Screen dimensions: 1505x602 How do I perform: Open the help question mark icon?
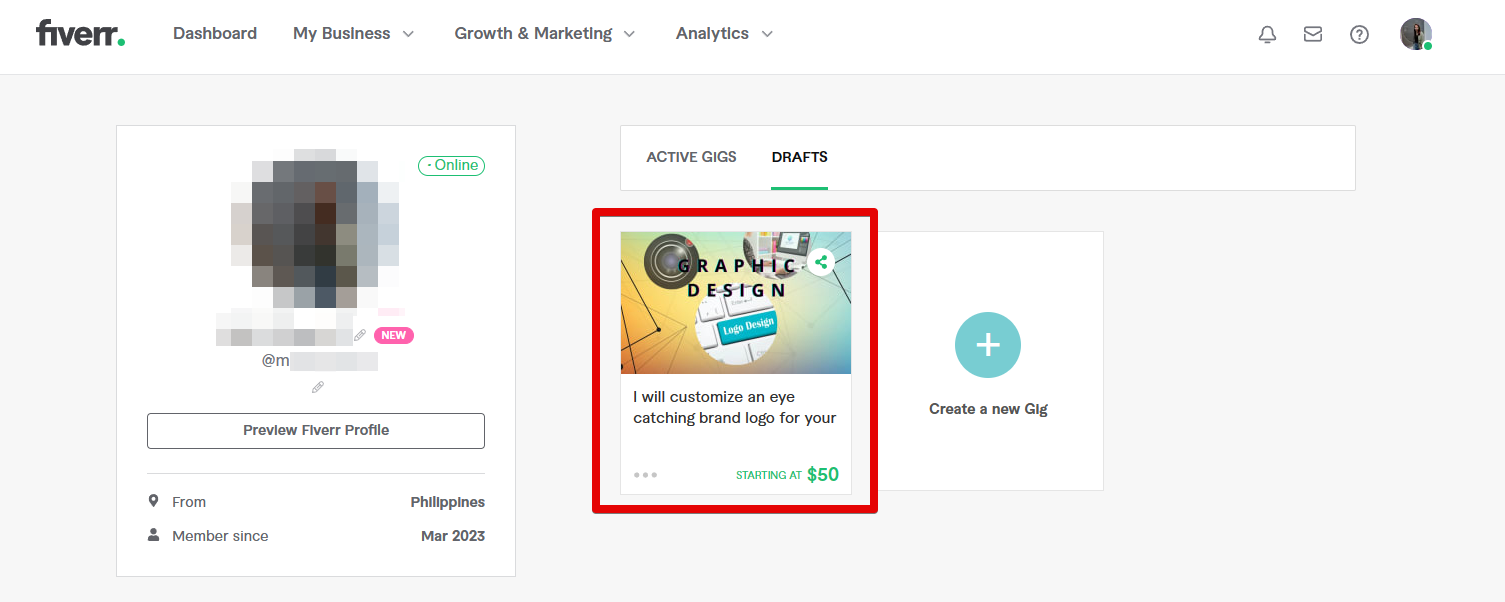click(x=1359, y=34)
